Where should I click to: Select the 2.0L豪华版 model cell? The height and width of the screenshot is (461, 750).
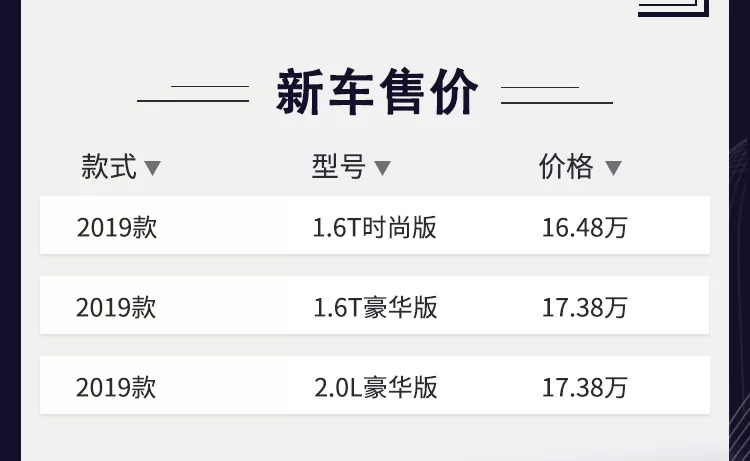pos(375,387)
